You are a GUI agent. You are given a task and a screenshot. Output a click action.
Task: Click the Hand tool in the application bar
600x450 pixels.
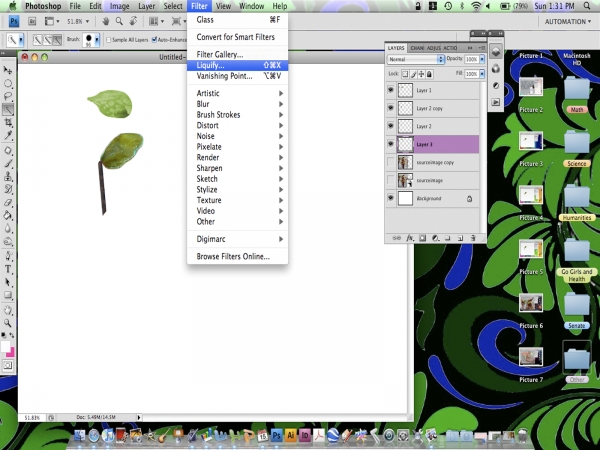pos(106,21)
